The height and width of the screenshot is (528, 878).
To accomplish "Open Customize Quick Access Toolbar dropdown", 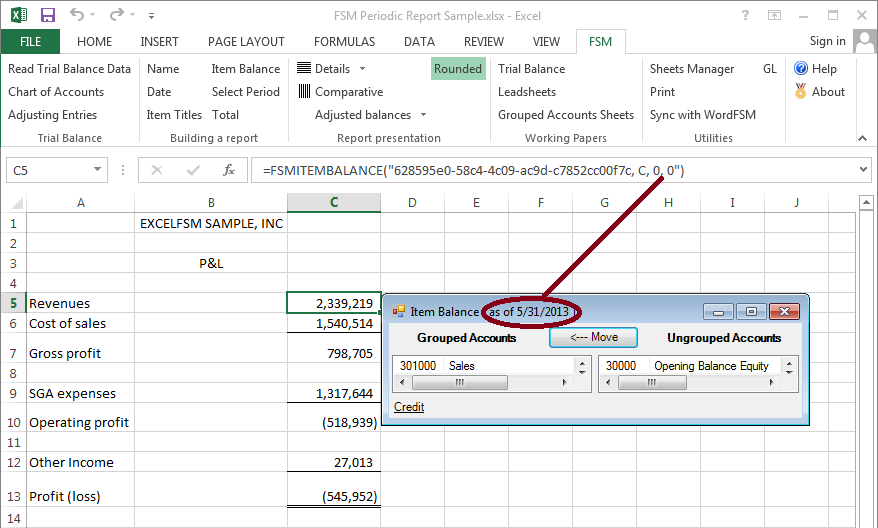I will click(x=151, y=16).
